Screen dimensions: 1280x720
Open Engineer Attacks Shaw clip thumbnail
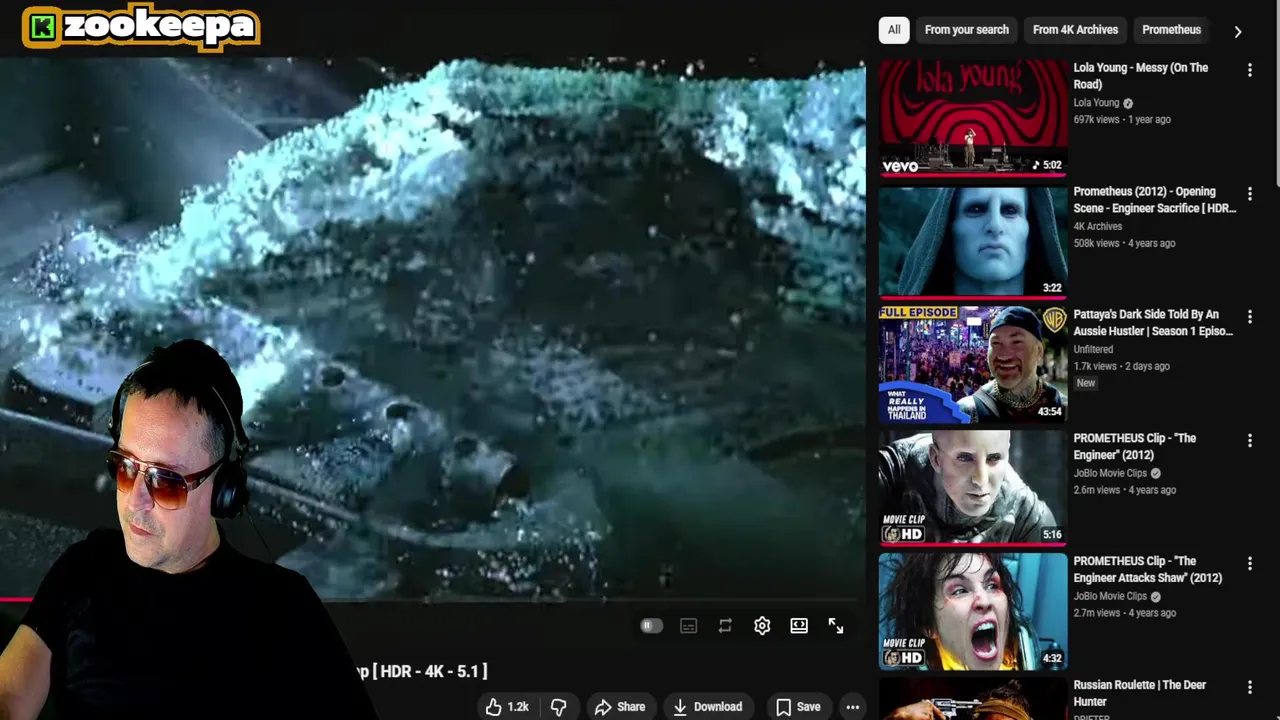coord(973,612)
